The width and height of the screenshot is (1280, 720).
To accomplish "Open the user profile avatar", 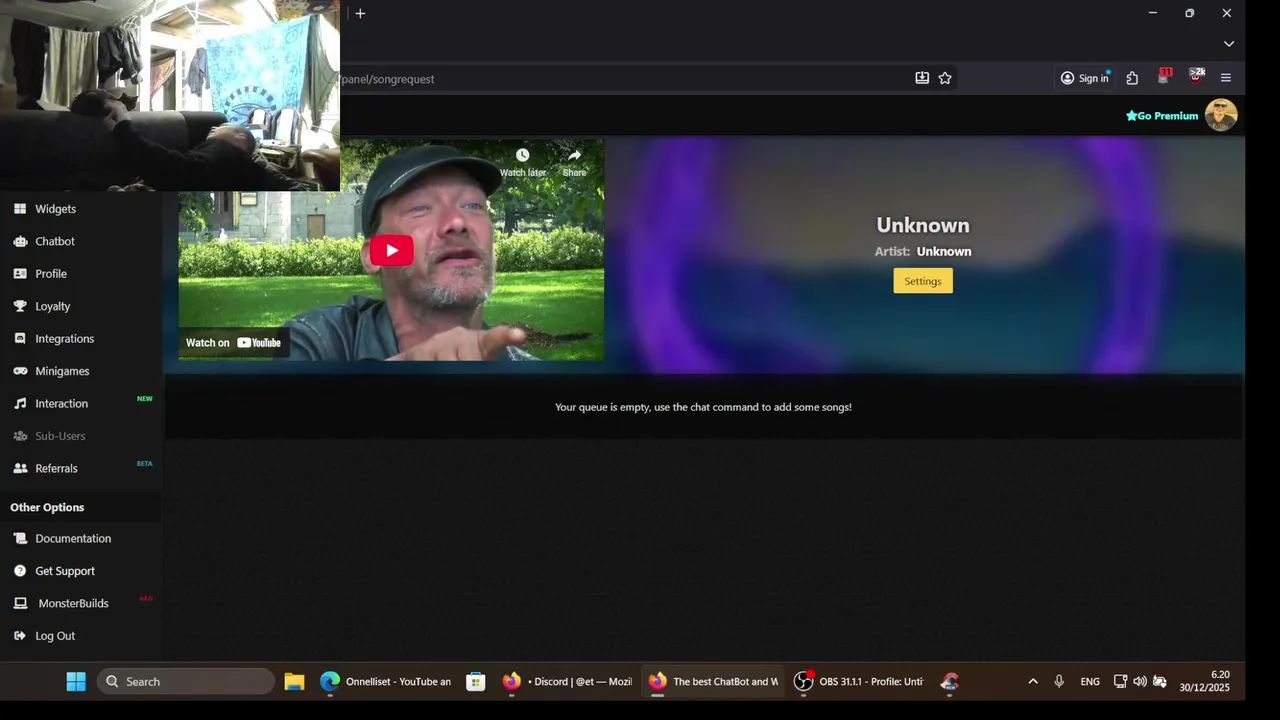I will pyautogui.click(x=1221, y=115).
